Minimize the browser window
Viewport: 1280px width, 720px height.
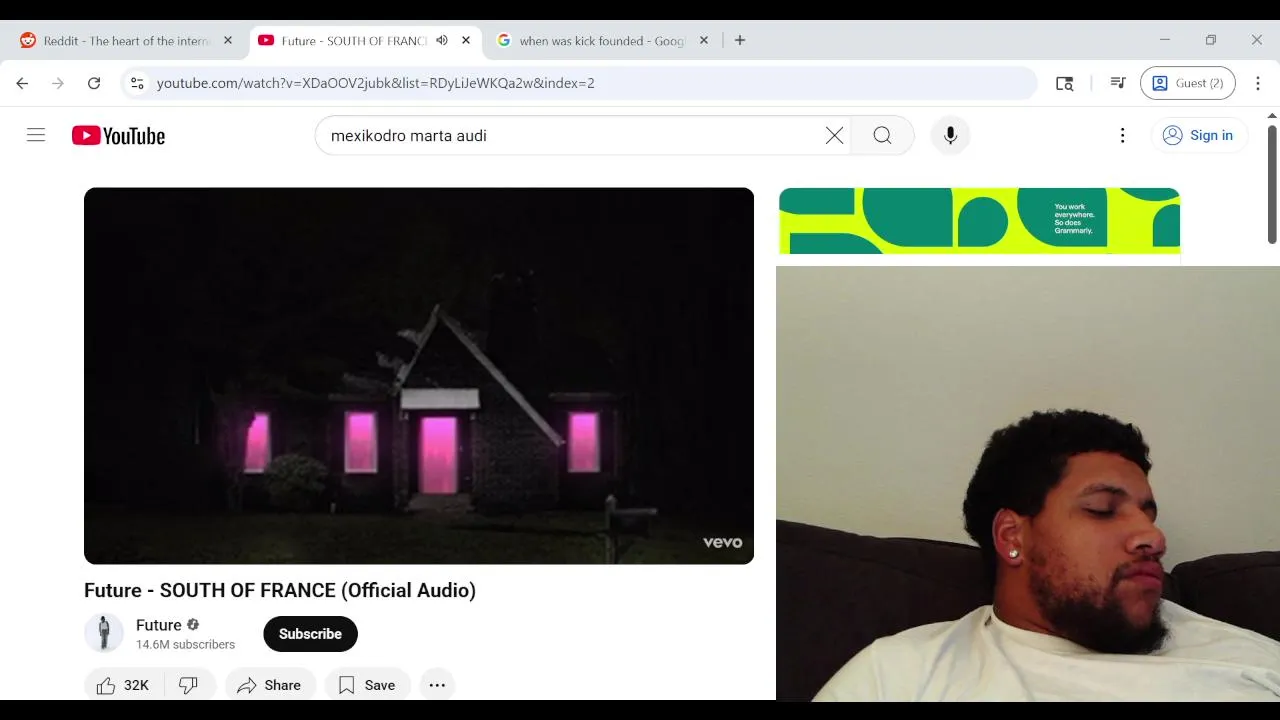coord(1165,40)
